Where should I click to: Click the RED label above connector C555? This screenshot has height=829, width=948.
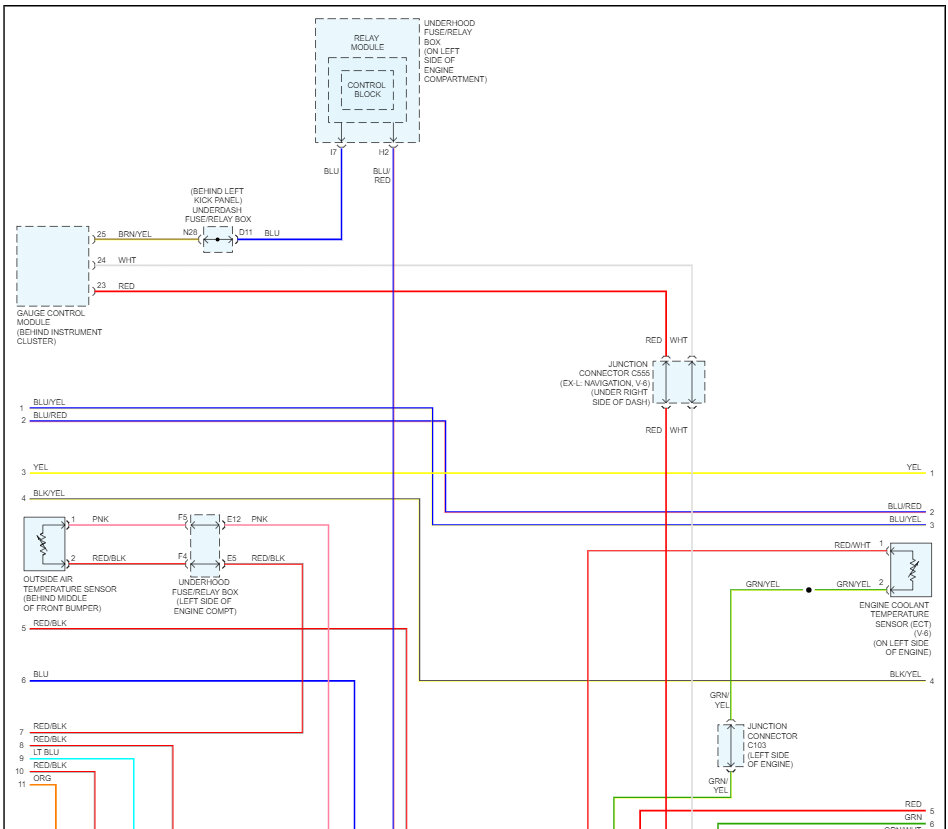click(654, 340)
